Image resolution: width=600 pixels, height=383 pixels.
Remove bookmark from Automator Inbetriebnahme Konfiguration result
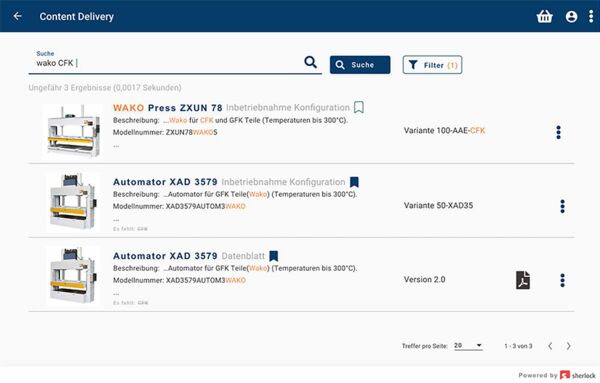pos(354,182)
